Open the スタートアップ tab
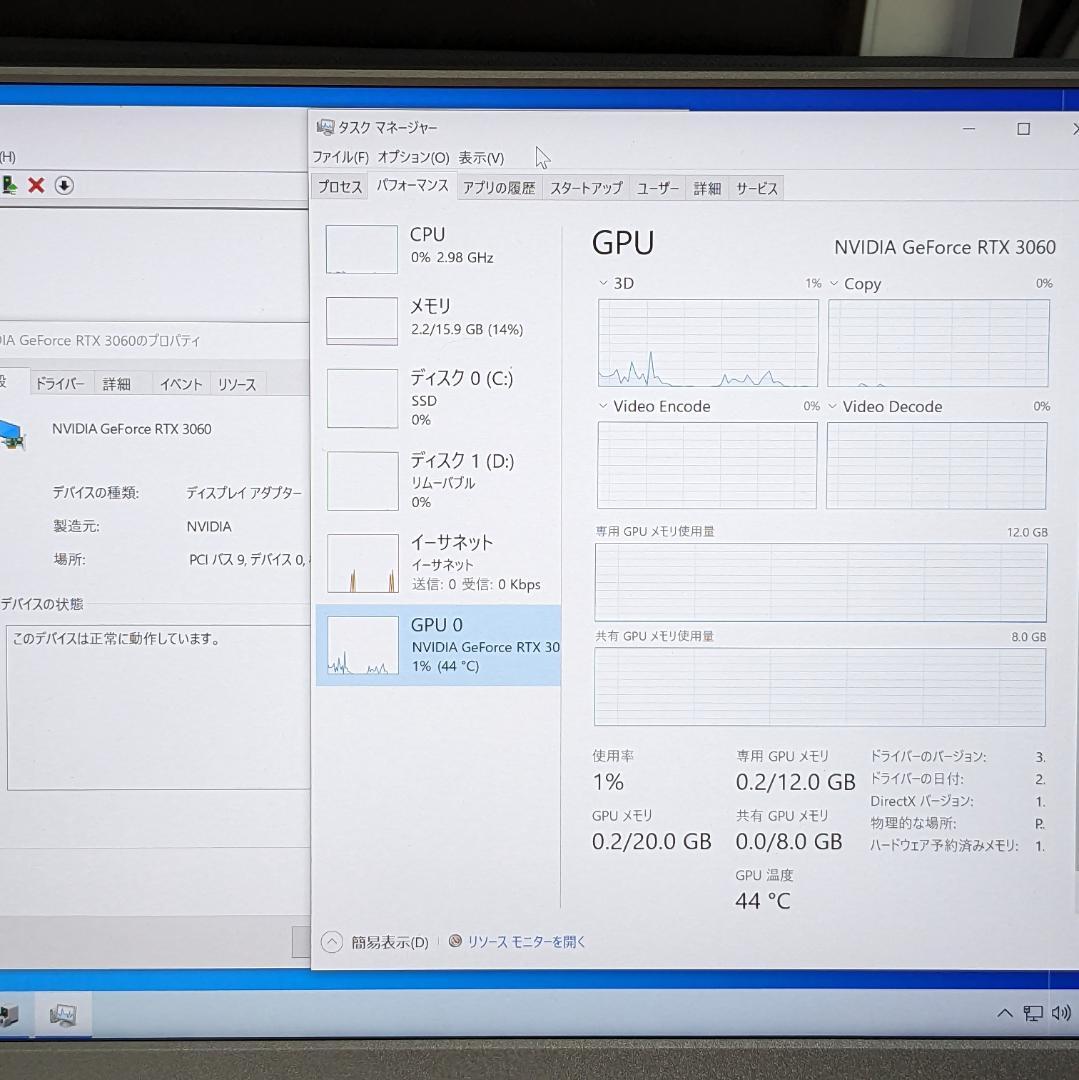Screen dimensions: 1079x1080 click(586, 188)
